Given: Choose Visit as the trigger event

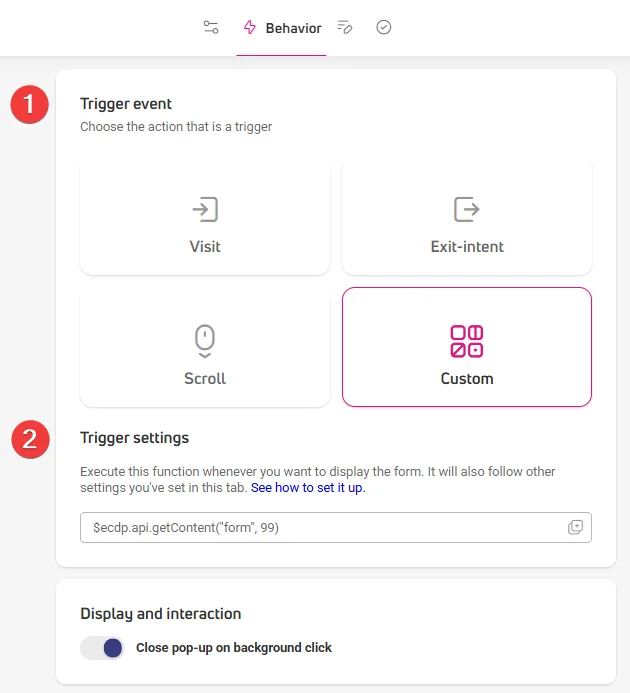Looking at the screenshot, I should 205,218.
